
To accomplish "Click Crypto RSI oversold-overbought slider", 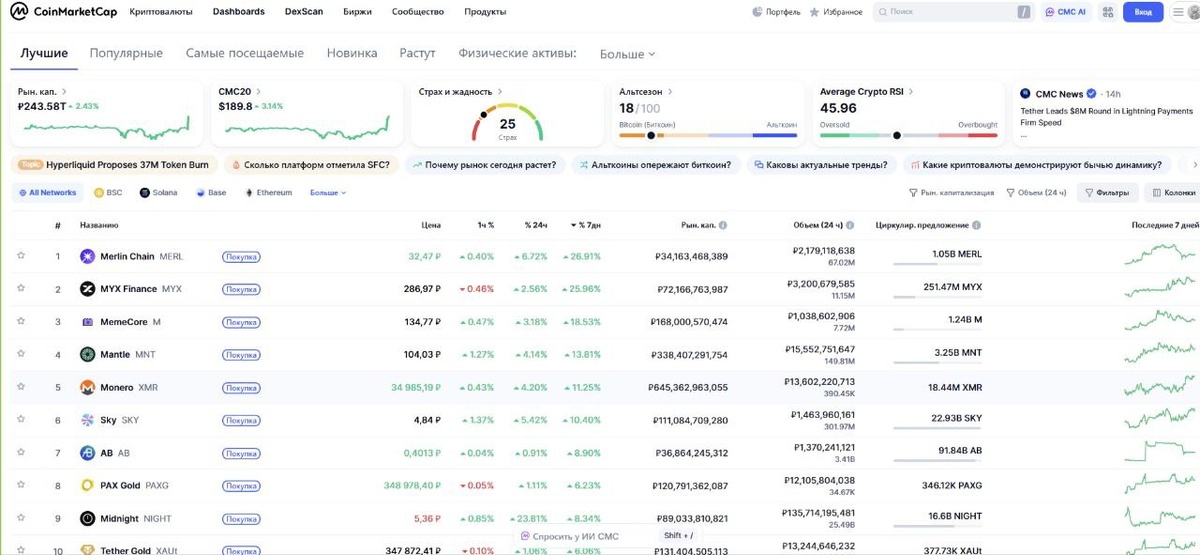I will tap(908, 135).
